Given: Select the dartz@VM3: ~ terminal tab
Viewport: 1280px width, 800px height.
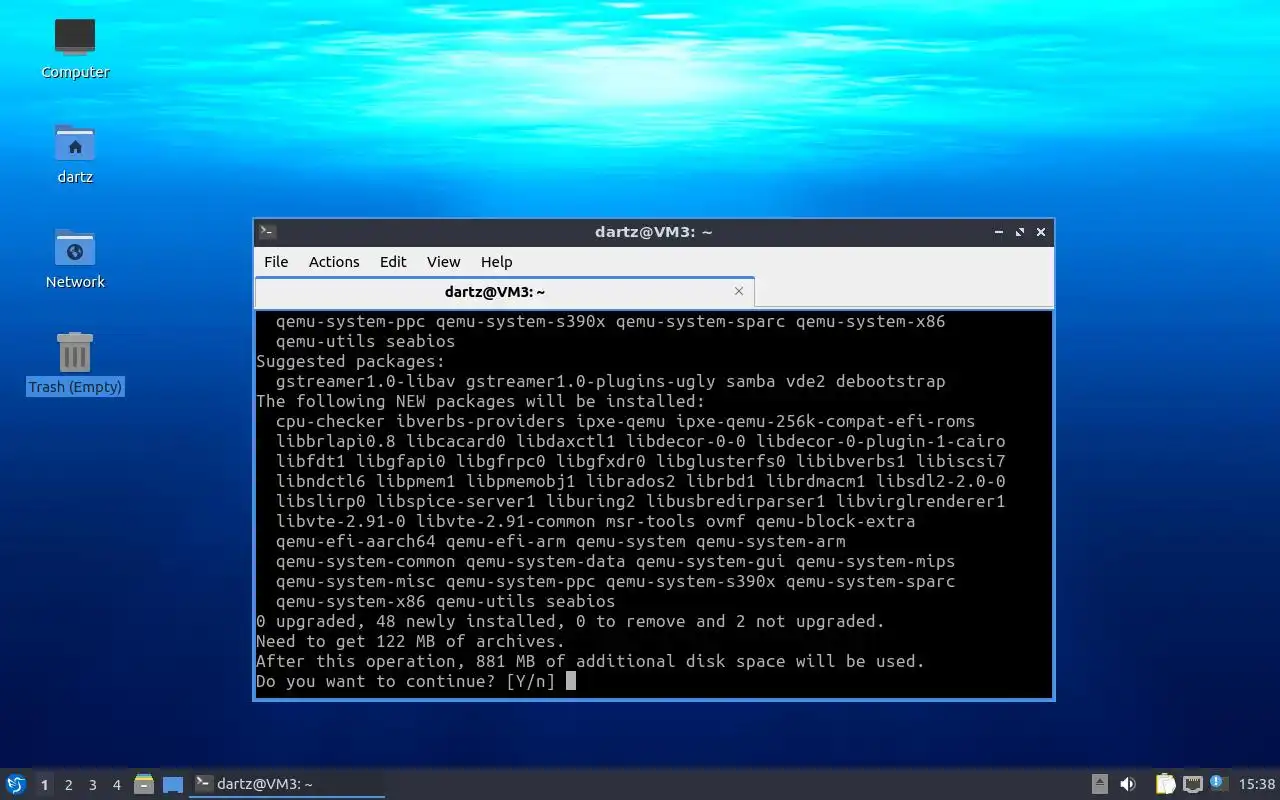Looking at the screenshot, I should 505,292.
